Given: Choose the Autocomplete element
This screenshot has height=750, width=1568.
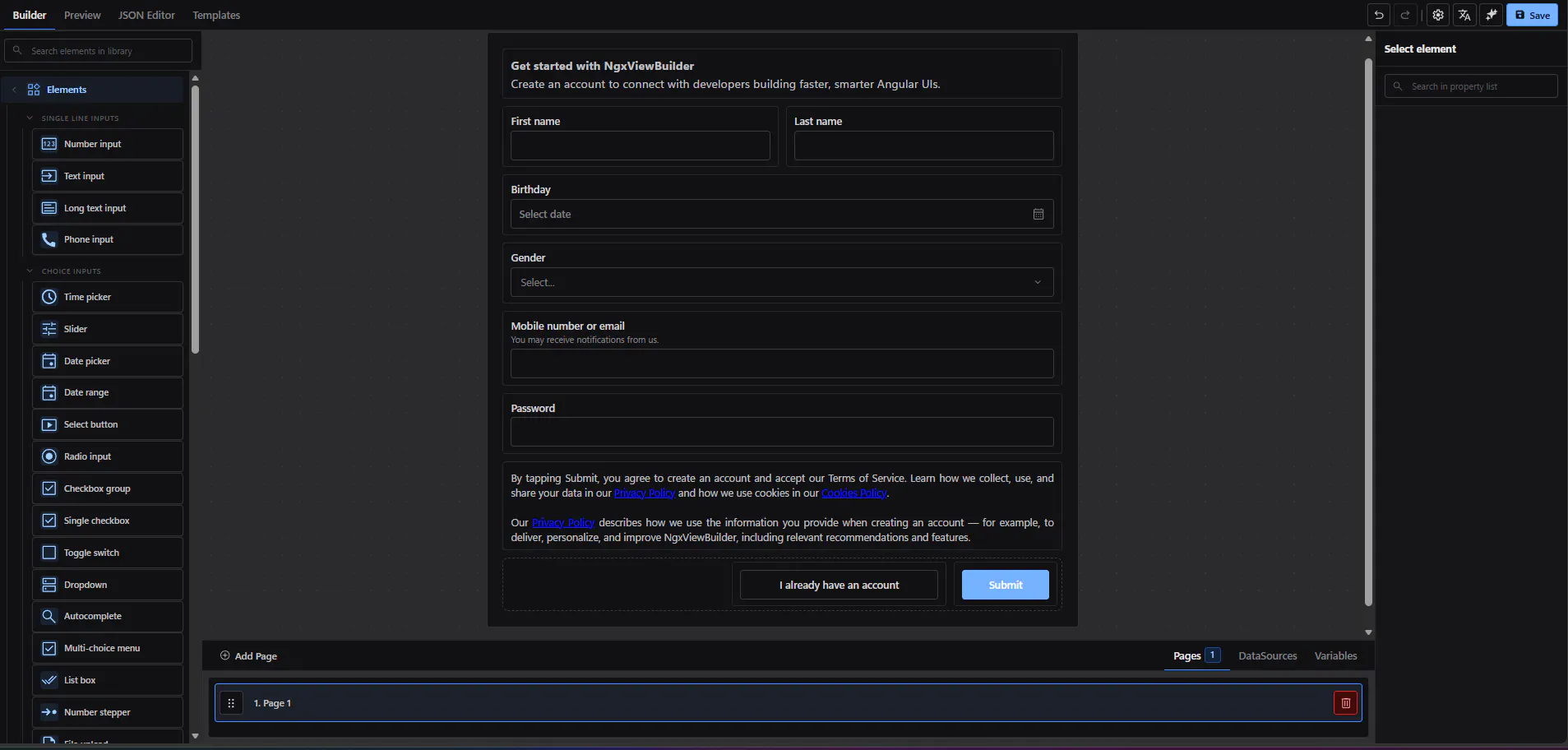Looking at the screenshot, I should coord(108,616).
